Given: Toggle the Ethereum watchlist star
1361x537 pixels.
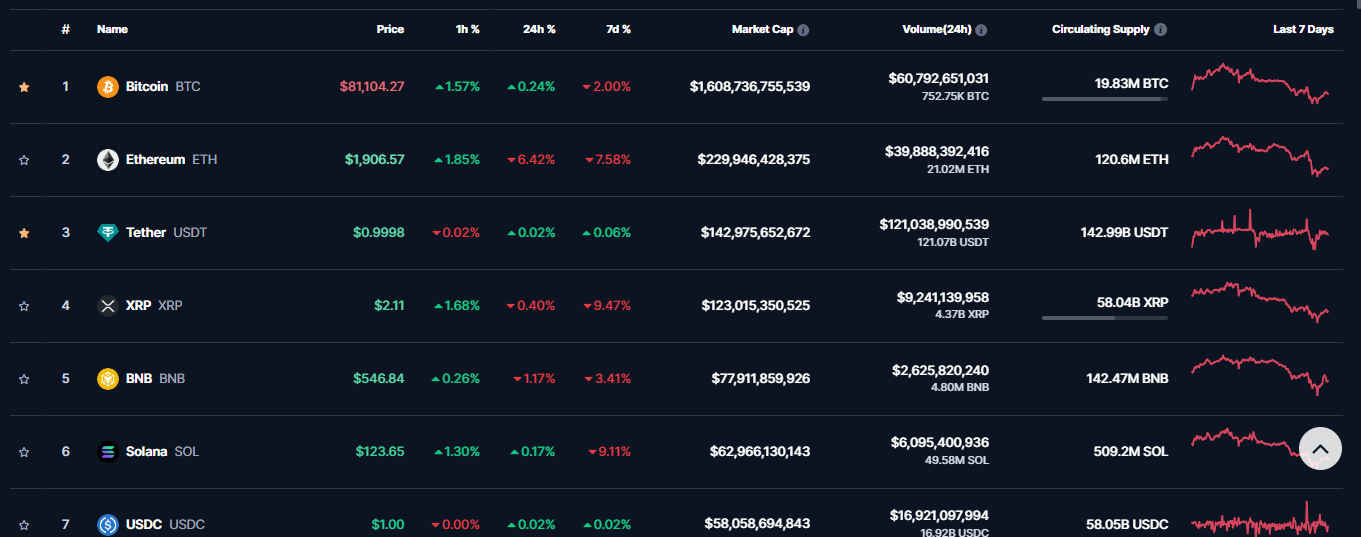Looking at the screenshot, I should tap(24, 160).
